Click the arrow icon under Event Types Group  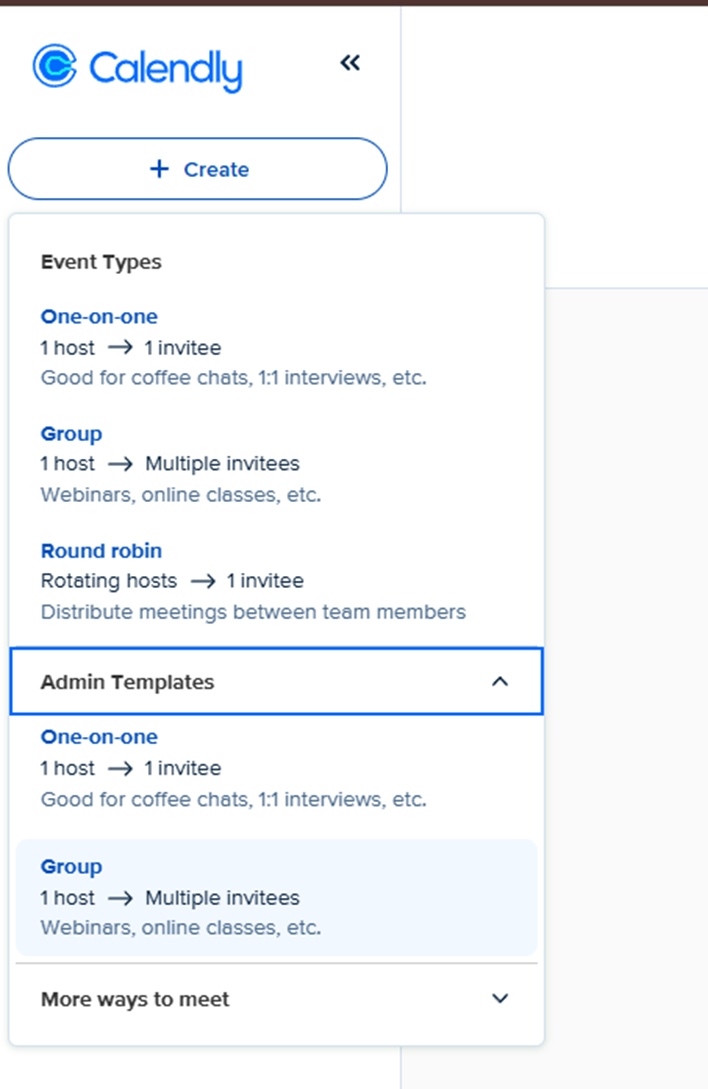(120, 464)
